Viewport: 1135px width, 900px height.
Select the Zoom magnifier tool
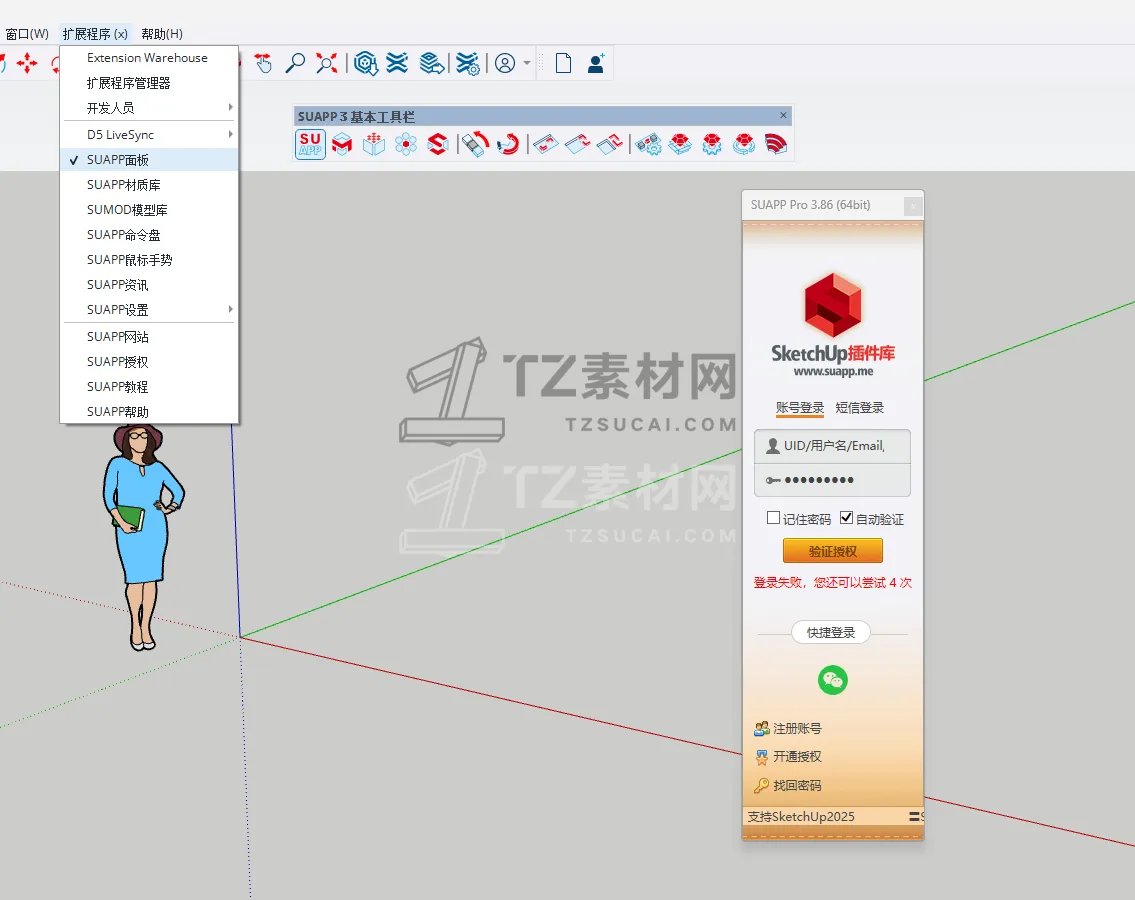295,64
